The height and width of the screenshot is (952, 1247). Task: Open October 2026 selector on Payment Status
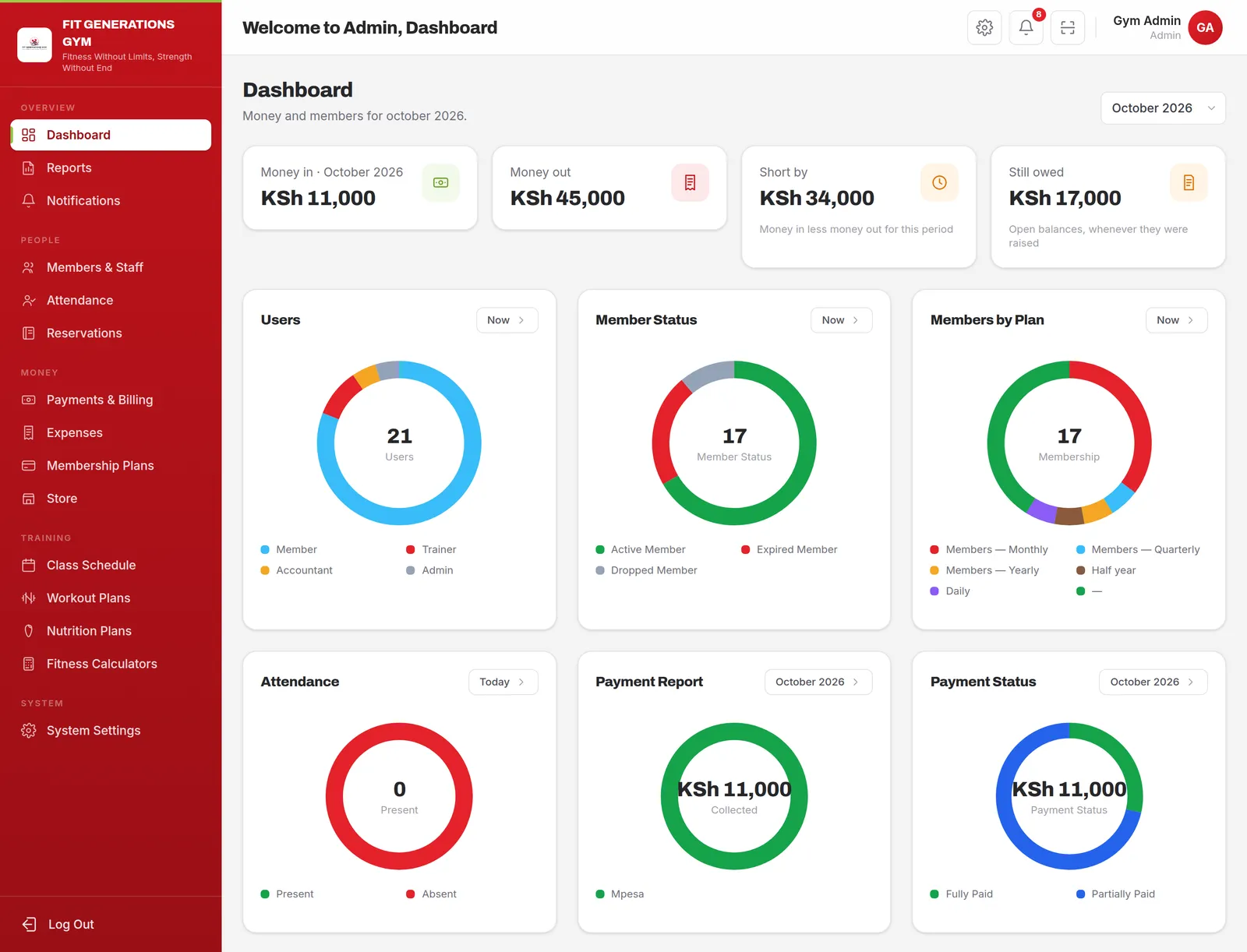point(1153,682)
